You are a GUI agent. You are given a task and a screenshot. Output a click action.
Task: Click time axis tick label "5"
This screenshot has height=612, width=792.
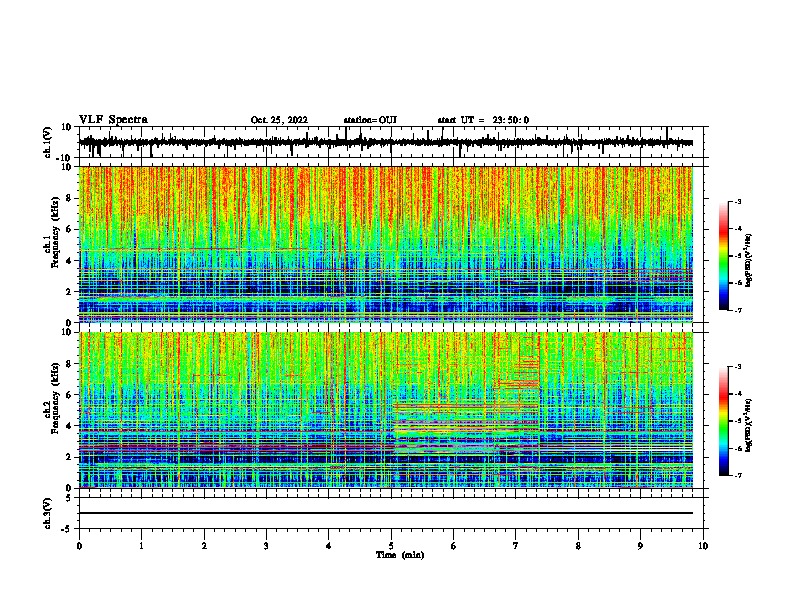click(x=391, y=546)
